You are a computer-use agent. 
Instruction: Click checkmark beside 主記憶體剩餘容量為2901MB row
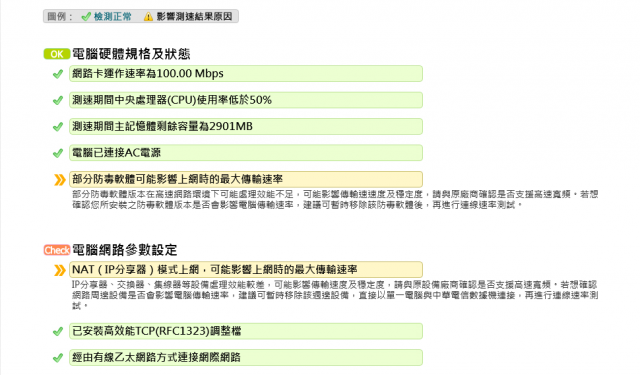(x=58, y=127)
